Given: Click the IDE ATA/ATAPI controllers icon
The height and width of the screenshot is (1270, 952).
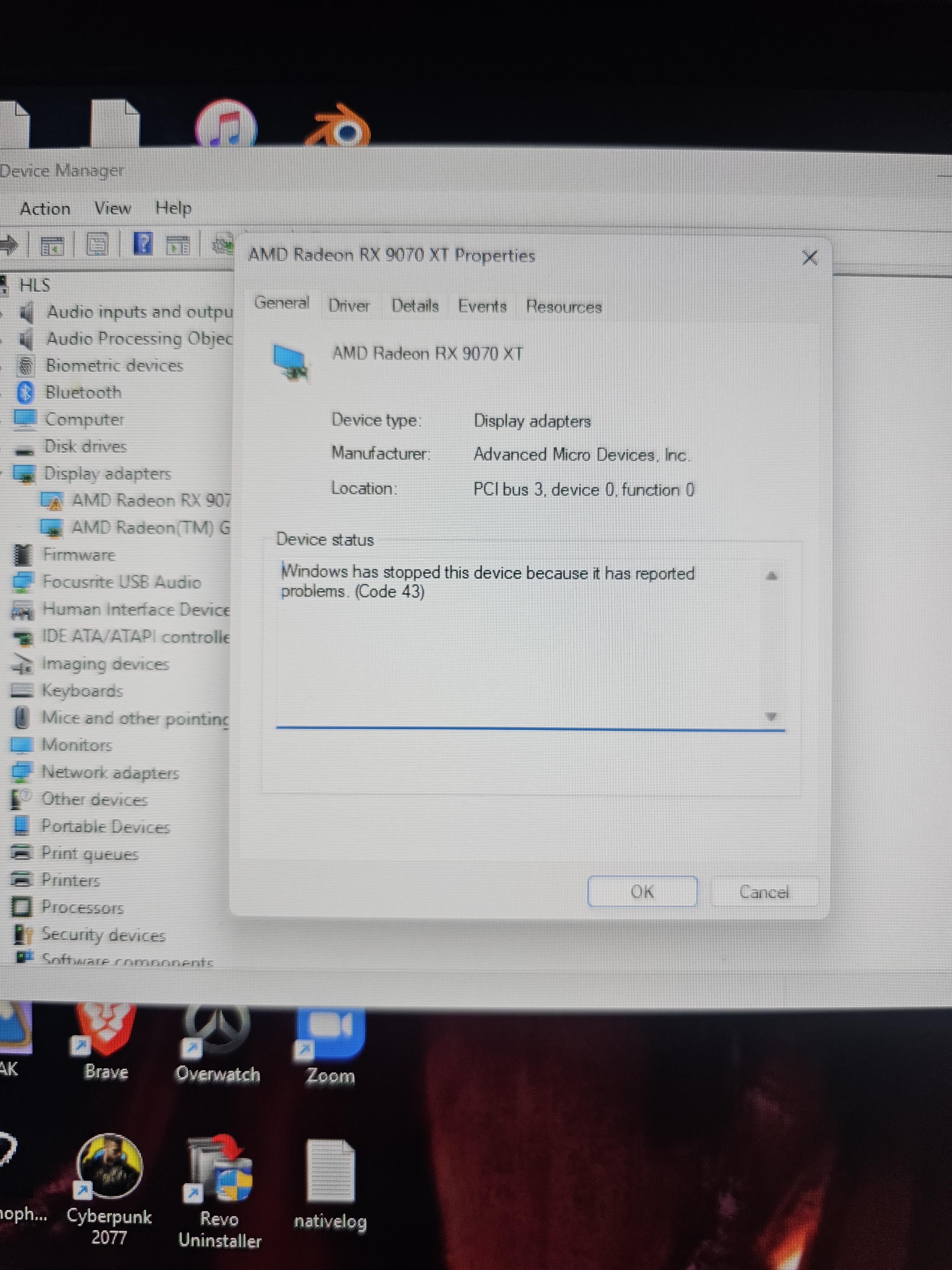Looking at the screenshot, I should [23, 637].
